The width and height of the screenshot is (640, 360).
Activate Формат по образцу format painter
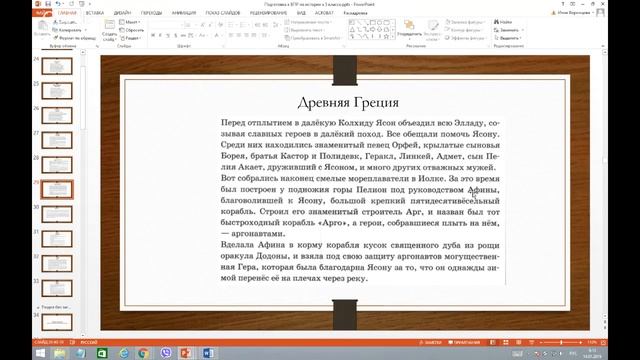click(74, 38)
